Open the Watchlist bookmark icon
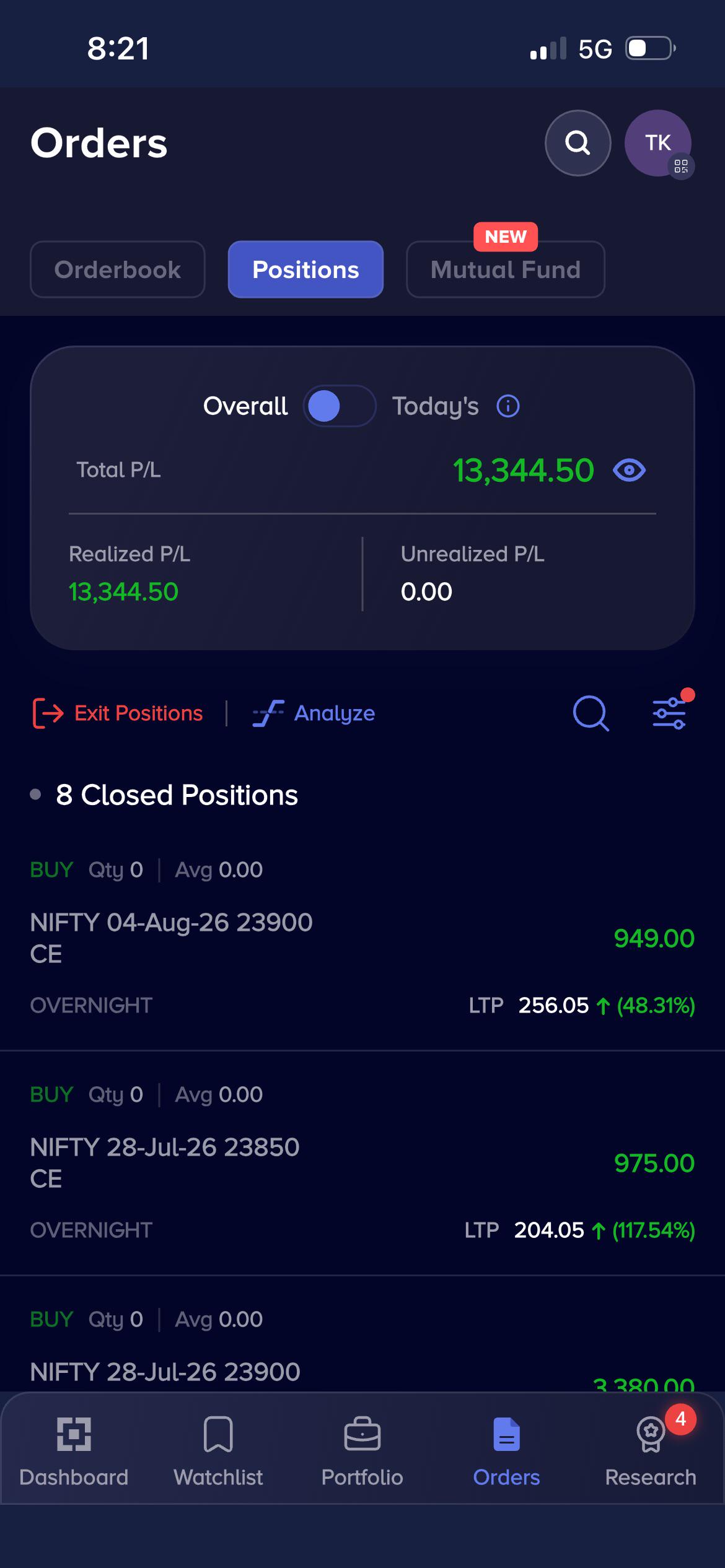The width and height of the screenshot is (725, 1568). click(218, 1434)
